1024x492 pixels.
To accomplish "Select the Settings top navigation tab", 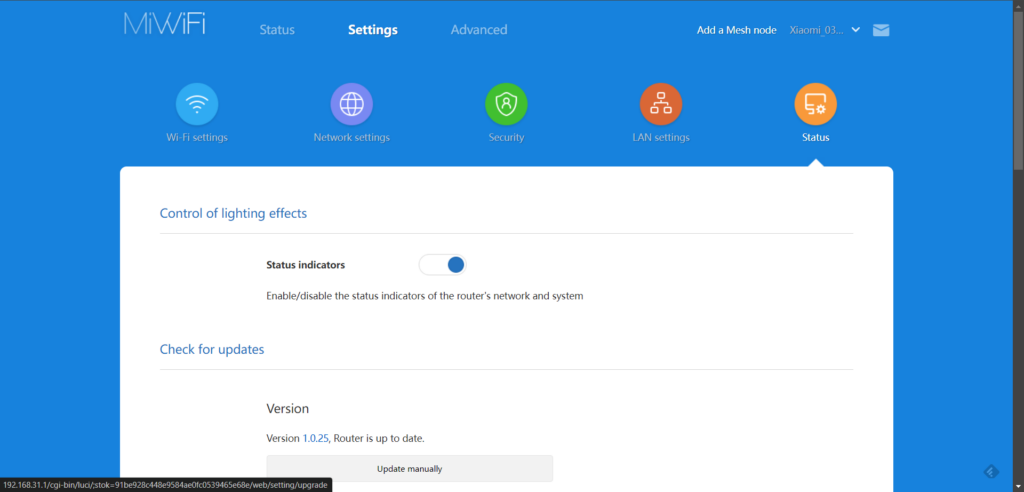I will [373, 30].
